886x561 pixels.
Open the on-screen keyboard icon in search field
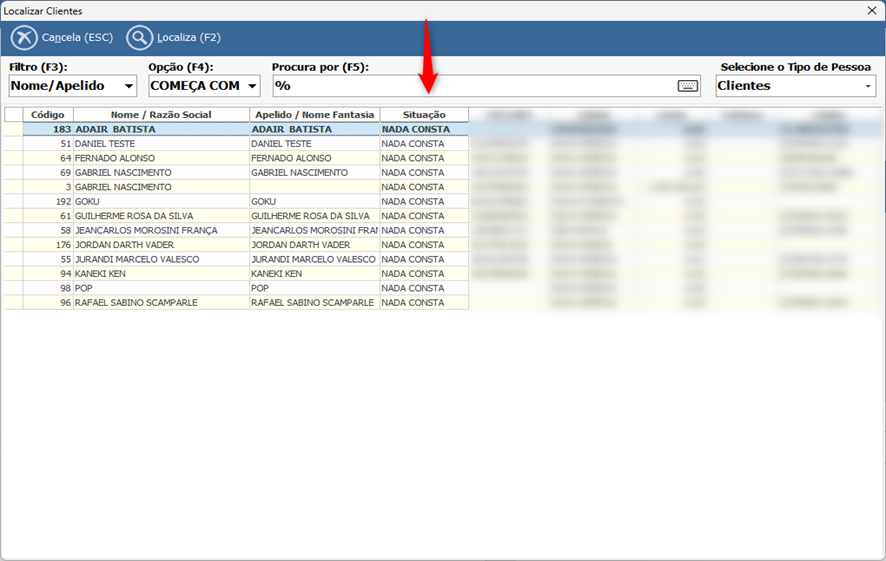click(688, 86)
